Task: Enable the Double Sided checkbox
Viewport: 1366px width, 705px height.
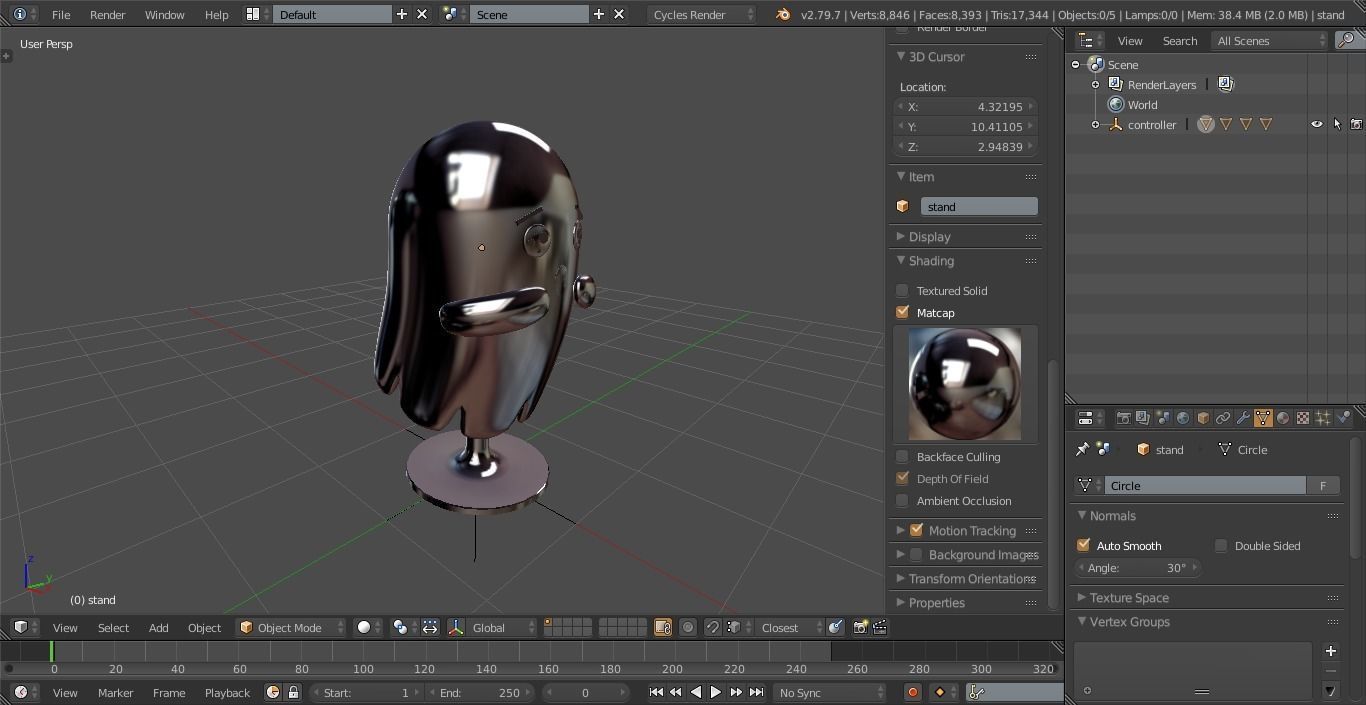Action: tap(1221, 545)
